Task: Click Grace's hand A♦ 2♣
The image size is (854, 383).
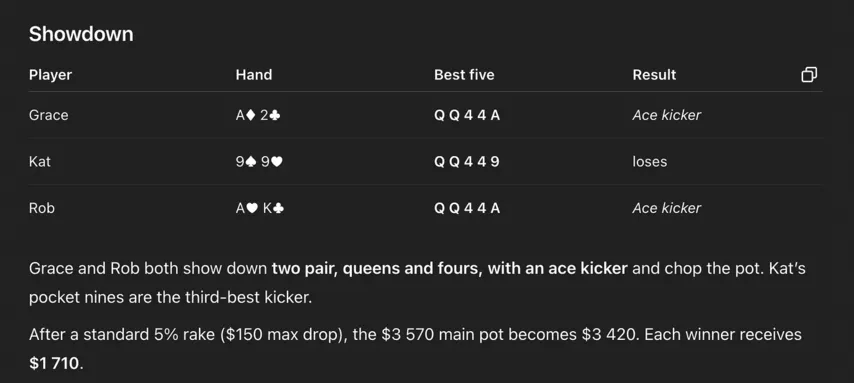Action: (258, 115)
